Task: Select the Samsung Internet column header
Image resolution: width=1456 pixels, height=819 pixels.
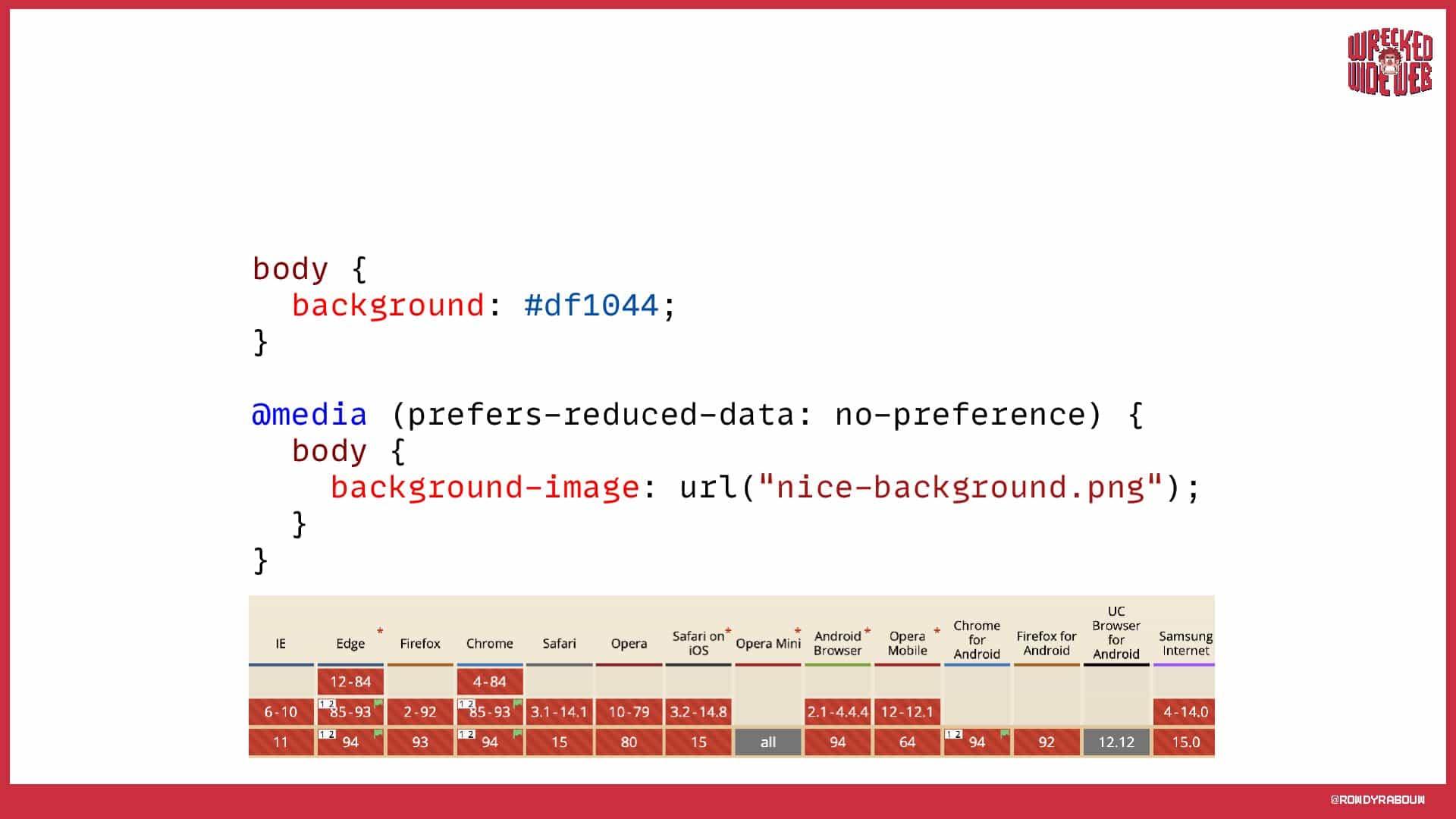Action: [x=1185, y=643]
